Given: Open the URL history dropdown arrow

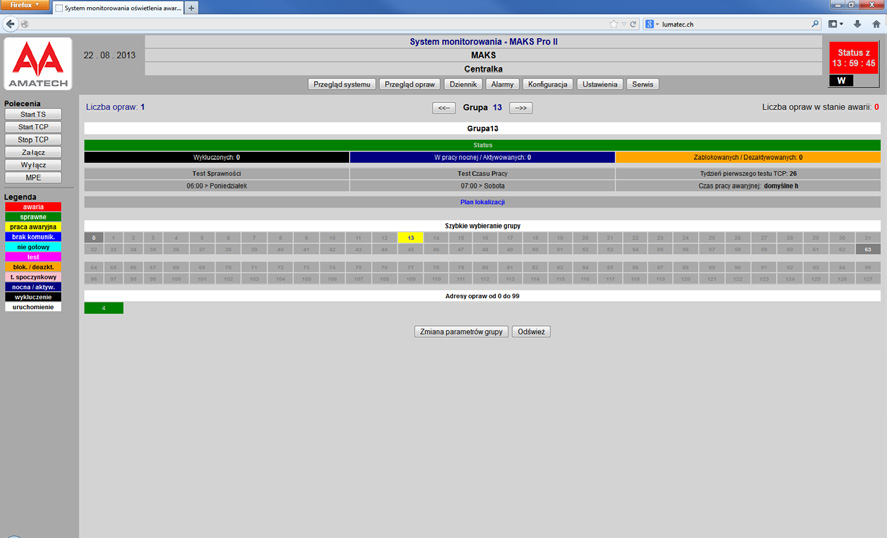Looking at the screenshot, I should 624,24.
